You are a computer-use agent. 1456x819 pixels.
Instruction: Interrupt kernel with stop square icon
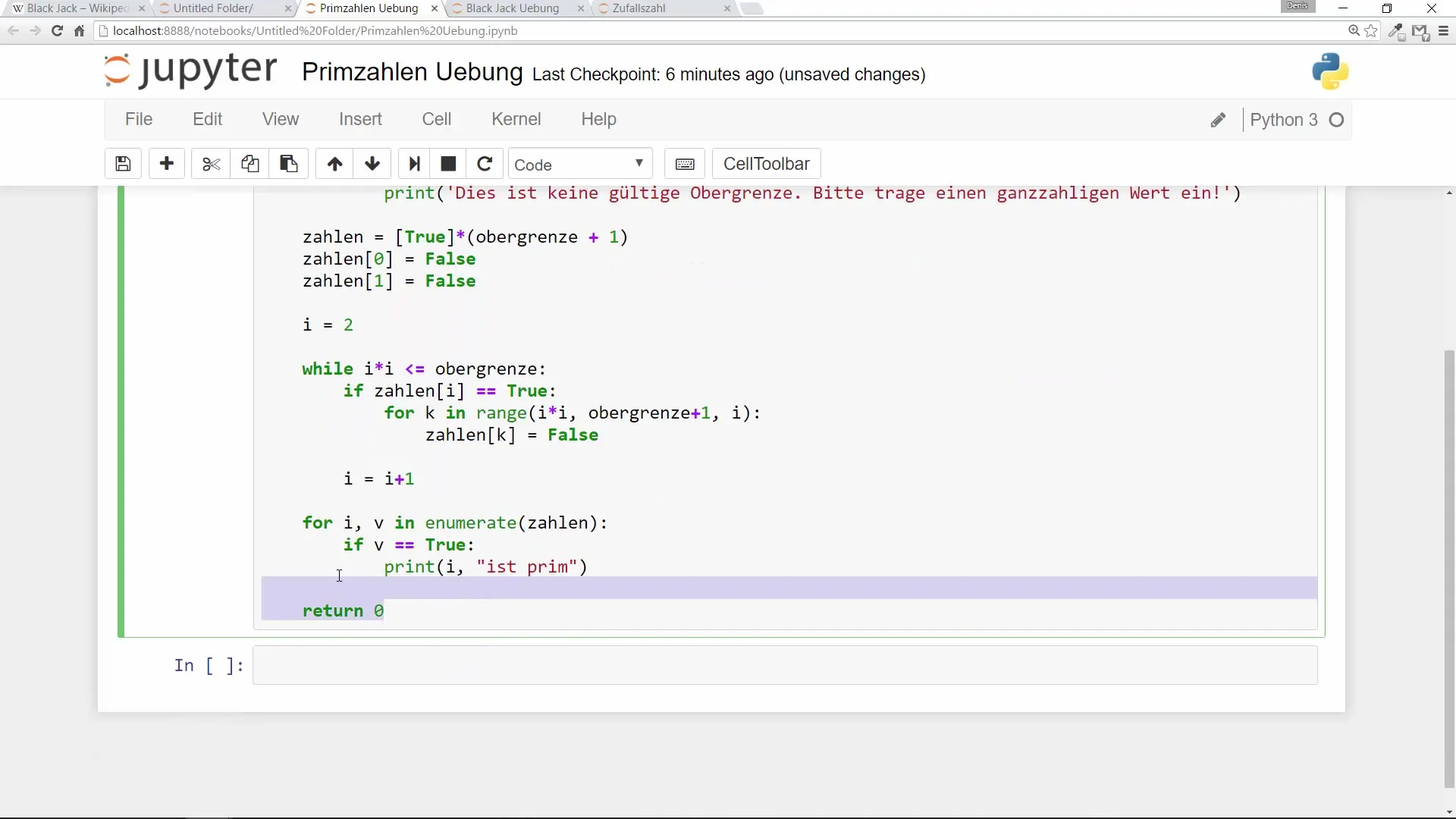(448, 164)
